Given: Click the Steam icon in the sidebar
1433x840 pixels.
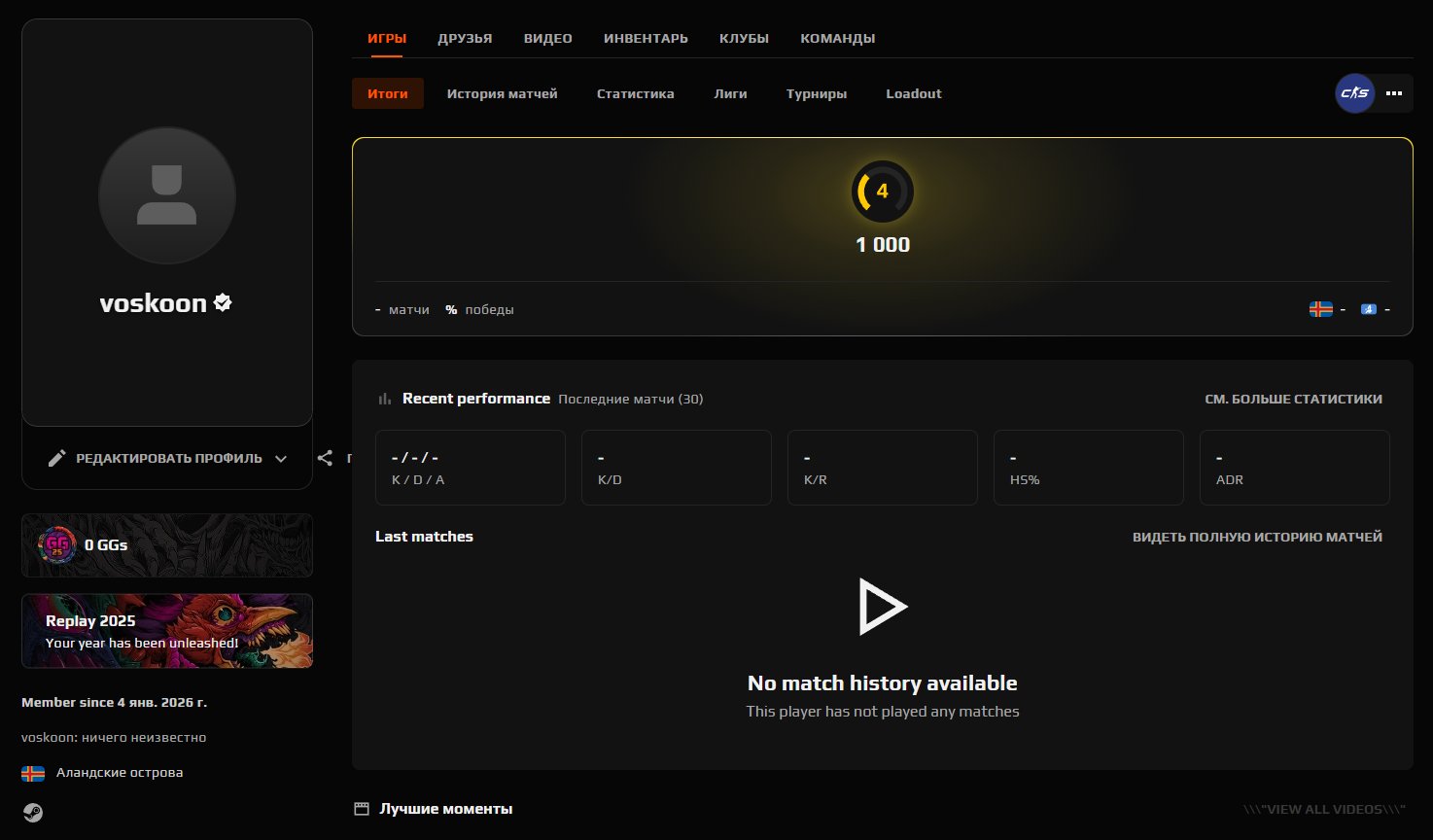Looking at the screenshot, I should point(33,813).
